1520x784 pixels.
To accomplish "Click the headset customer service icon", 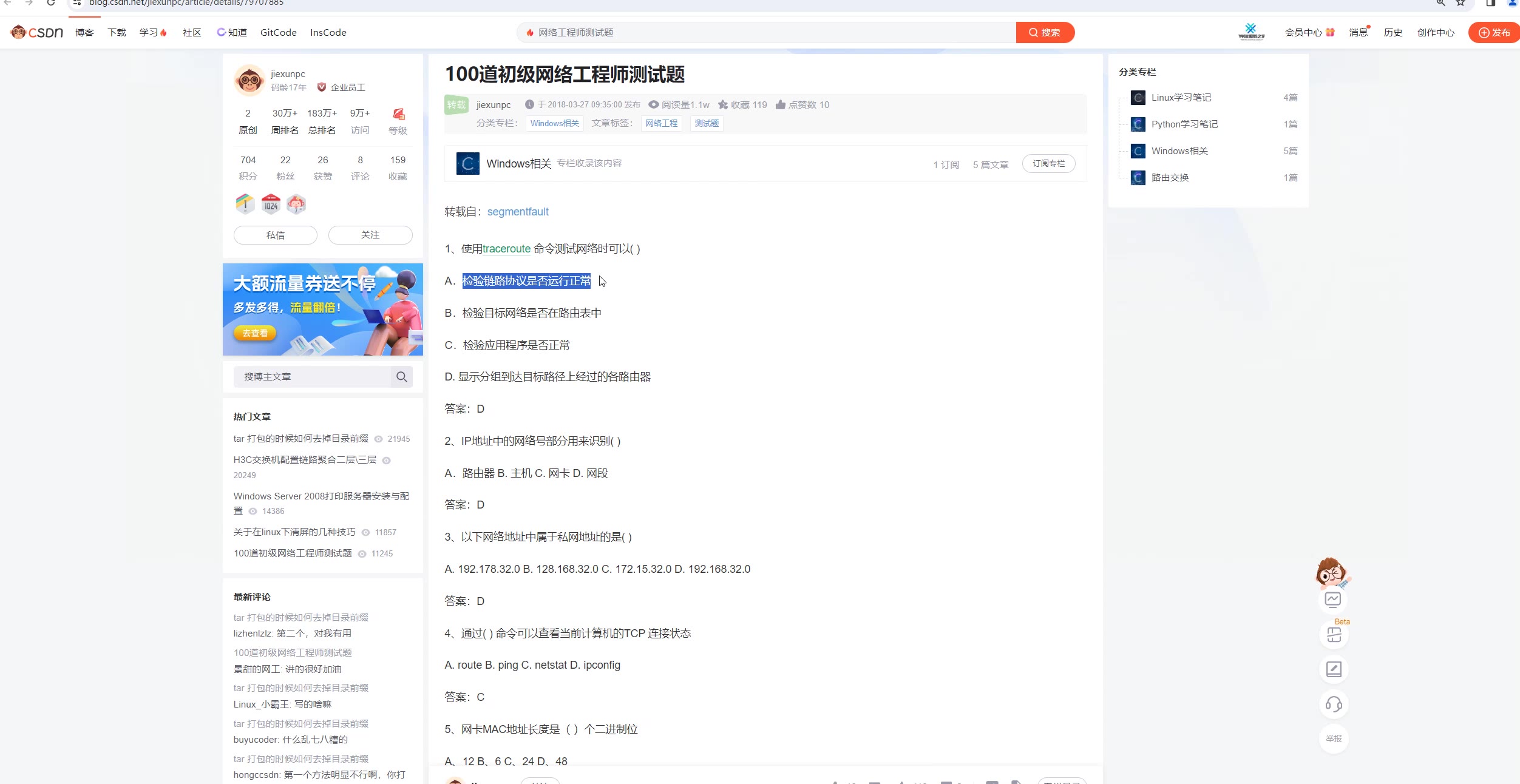I will point(1334,704).
